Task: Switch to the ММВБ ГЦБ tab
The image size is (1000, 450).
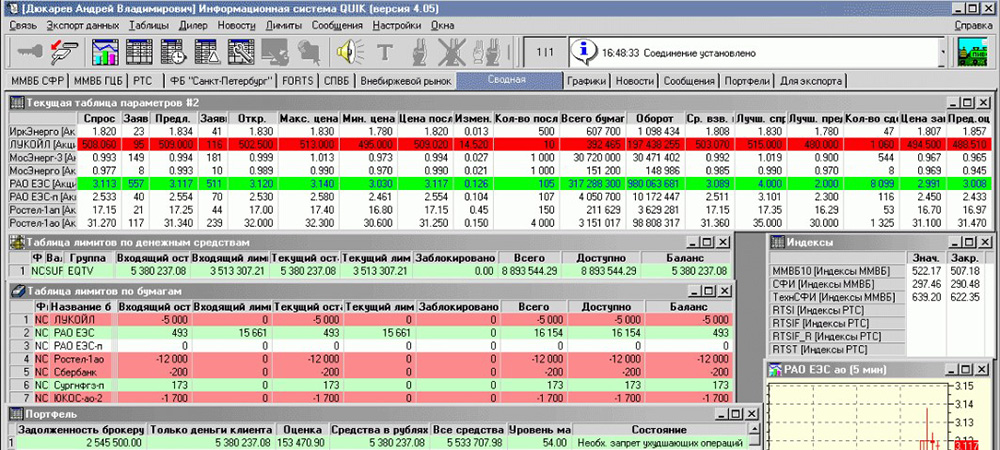Action: [x=99, y=81]
